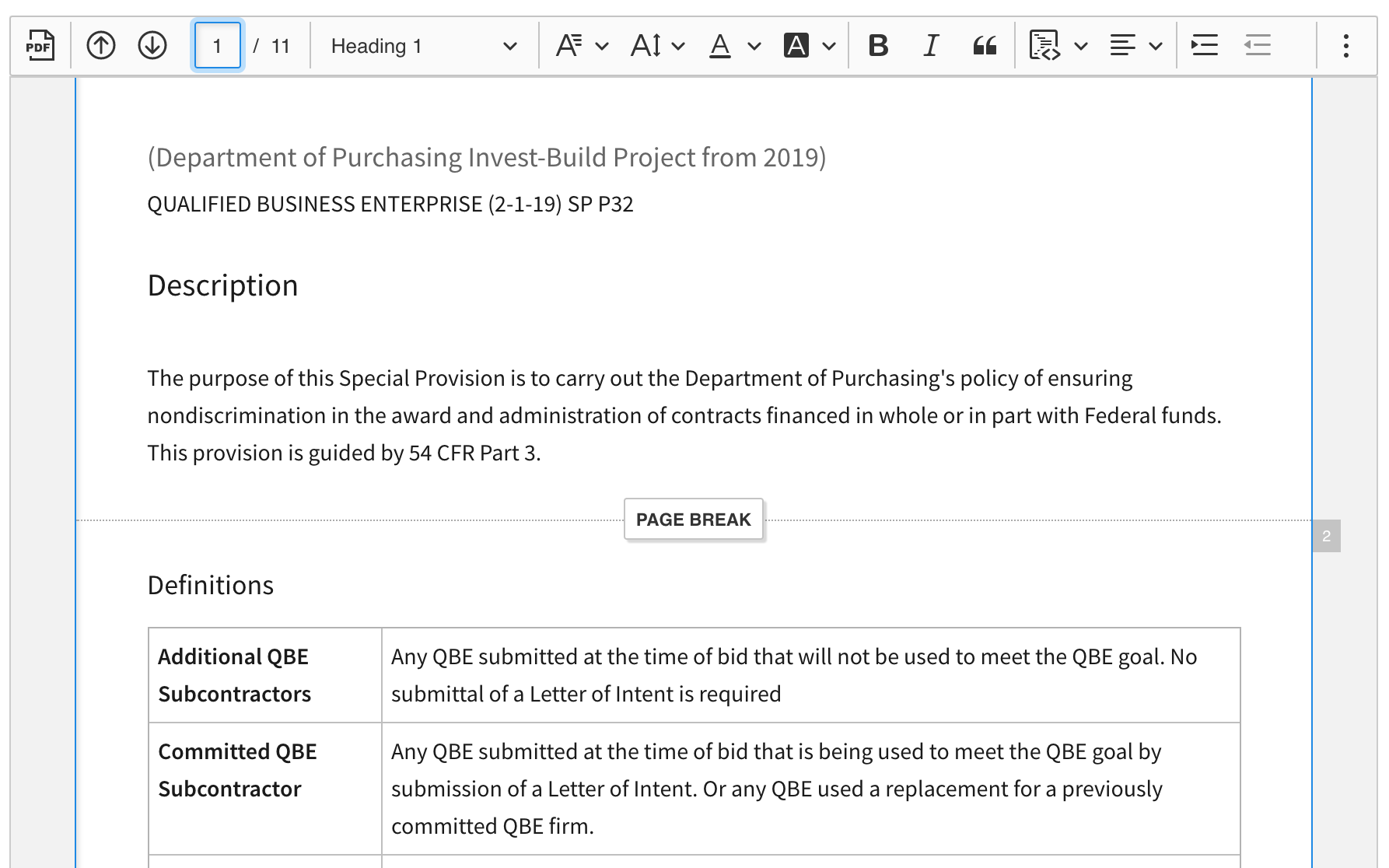Toggle italic formatting
Viewport: 1389px width, 868px height.
click(x=931, y=46)
